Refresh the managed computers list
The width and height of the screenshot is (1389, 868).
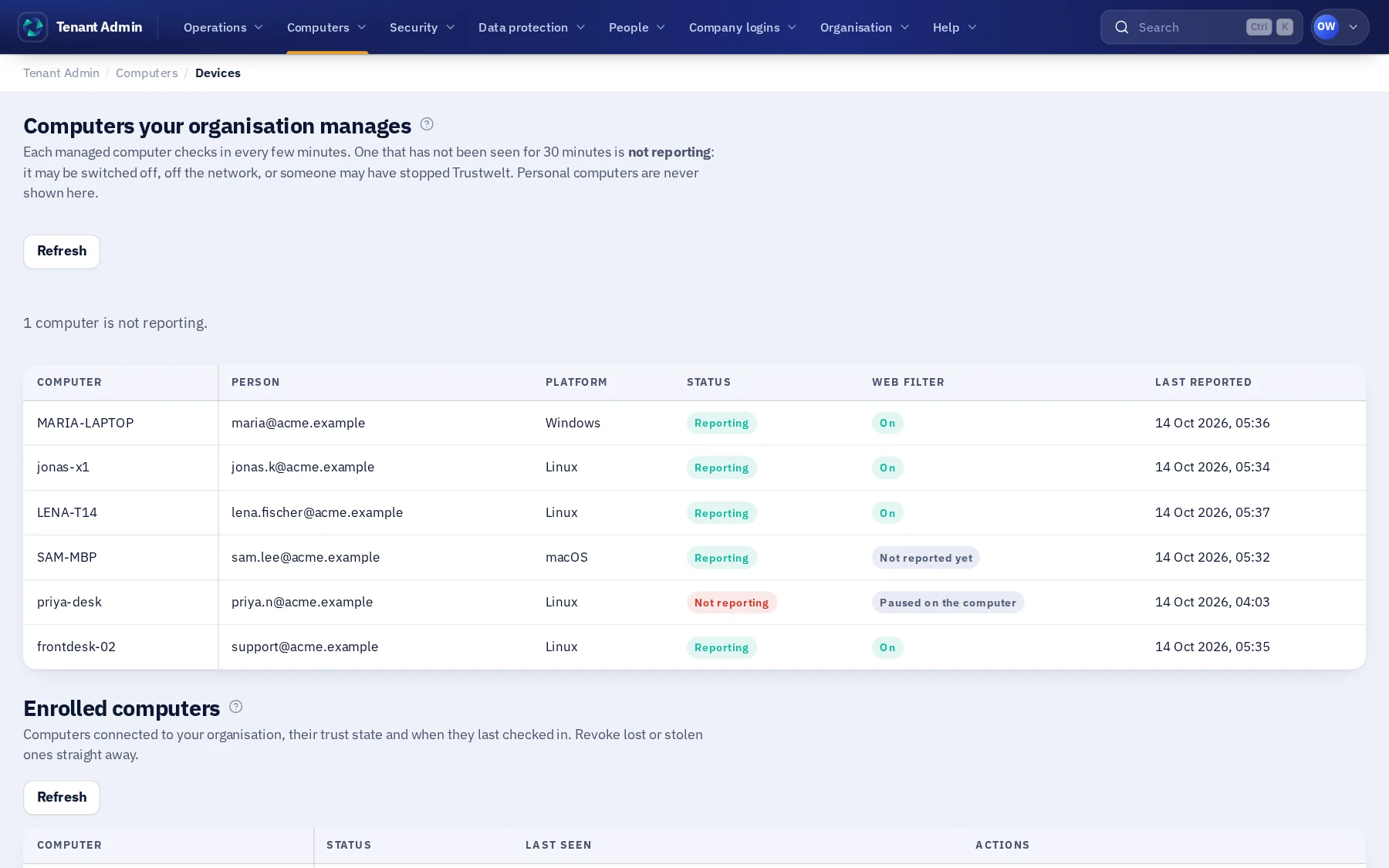62,252
